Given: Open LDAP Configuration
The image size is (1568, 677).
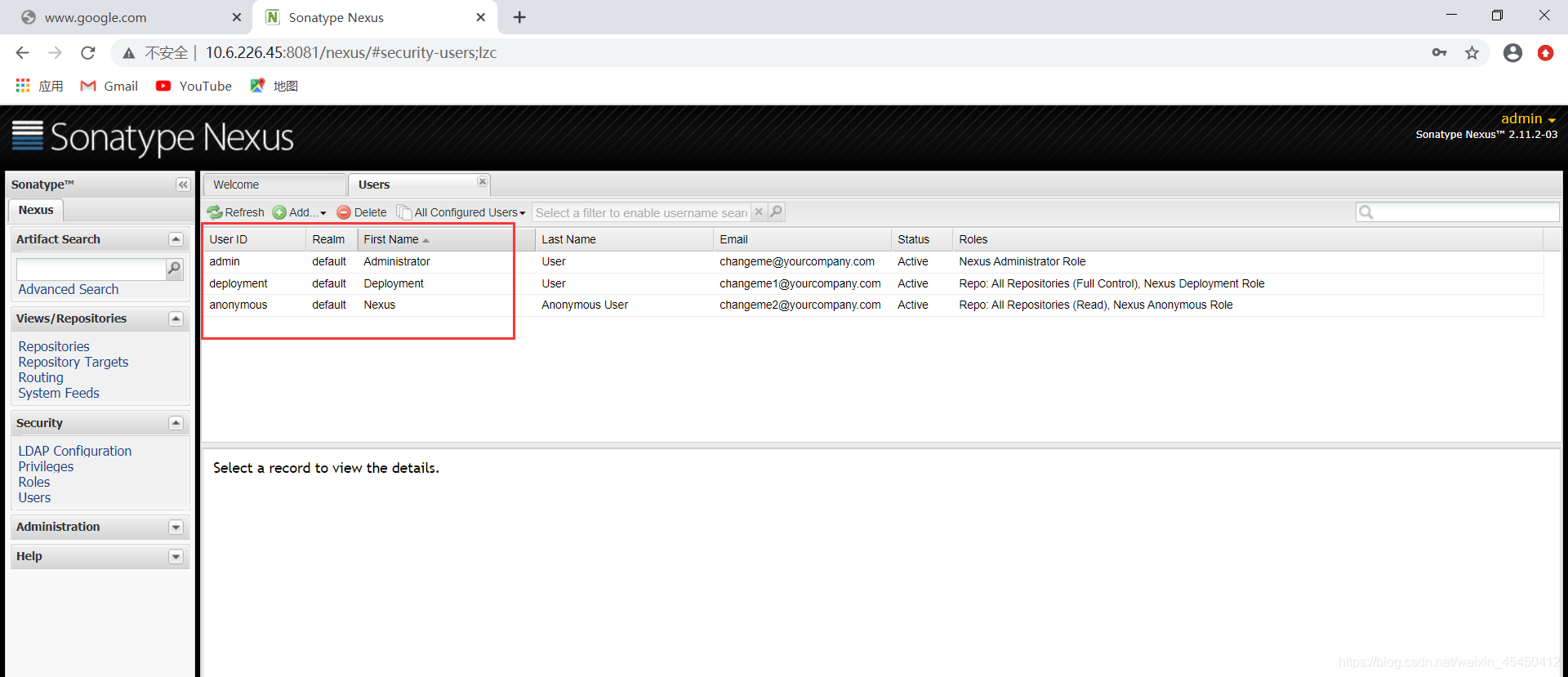Looking at the screenshot, I should [x=75, y=451].
